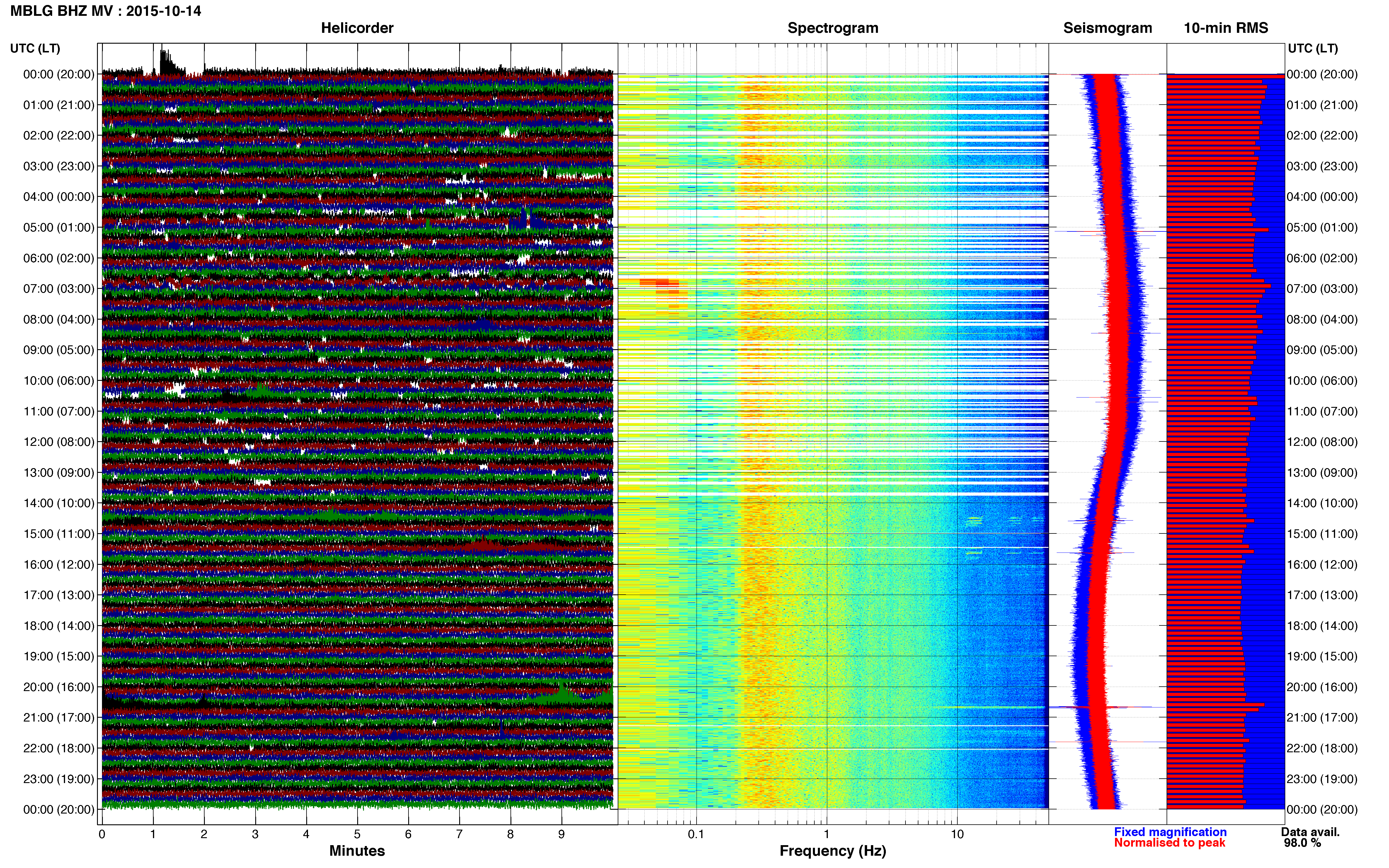Click minute tick label '5' on helicorder axis
This screenshot has height=868, width=1389.
[357, 834]
